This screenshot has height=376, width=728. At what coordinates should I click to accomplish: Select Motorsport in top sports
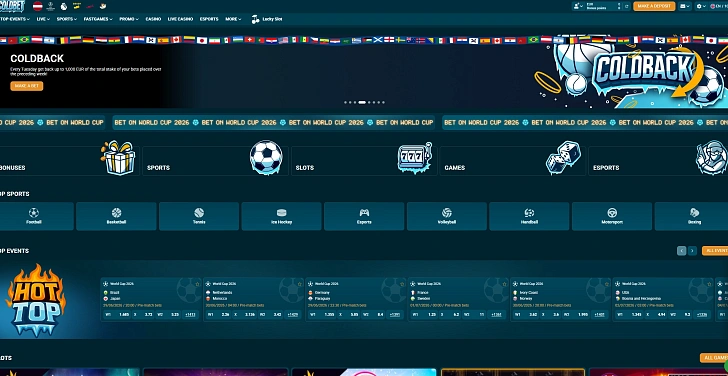(612, 216)
